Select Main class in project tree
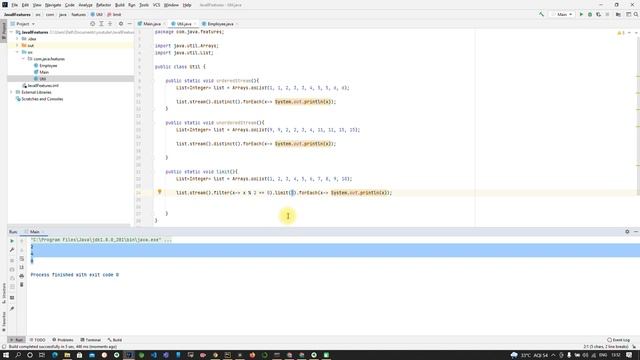 click(41, 72)
